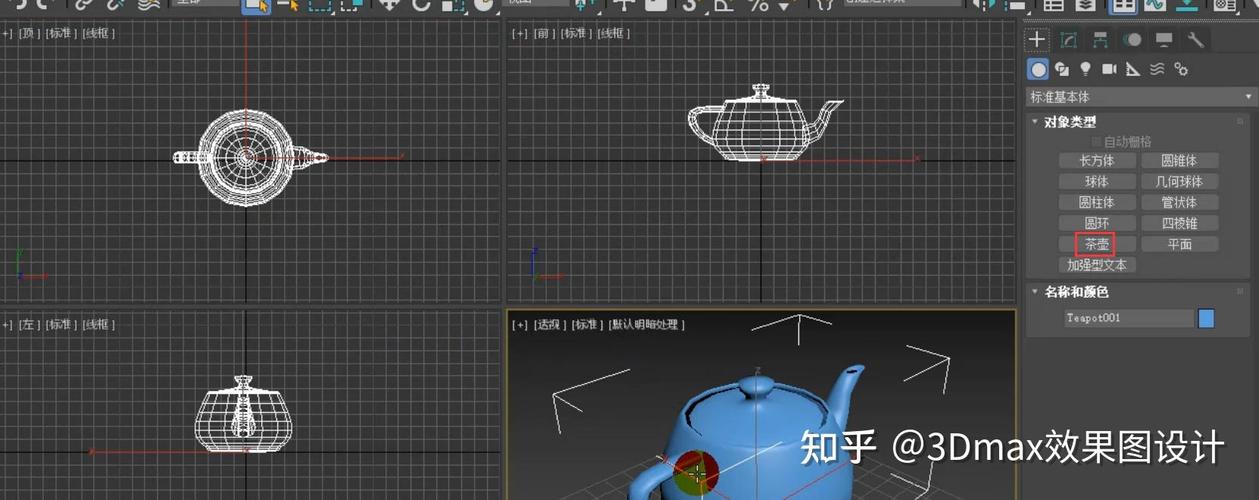Open [线框] shading menu in left viewport
Screen dimensions: 1259x500
(99, 324)
